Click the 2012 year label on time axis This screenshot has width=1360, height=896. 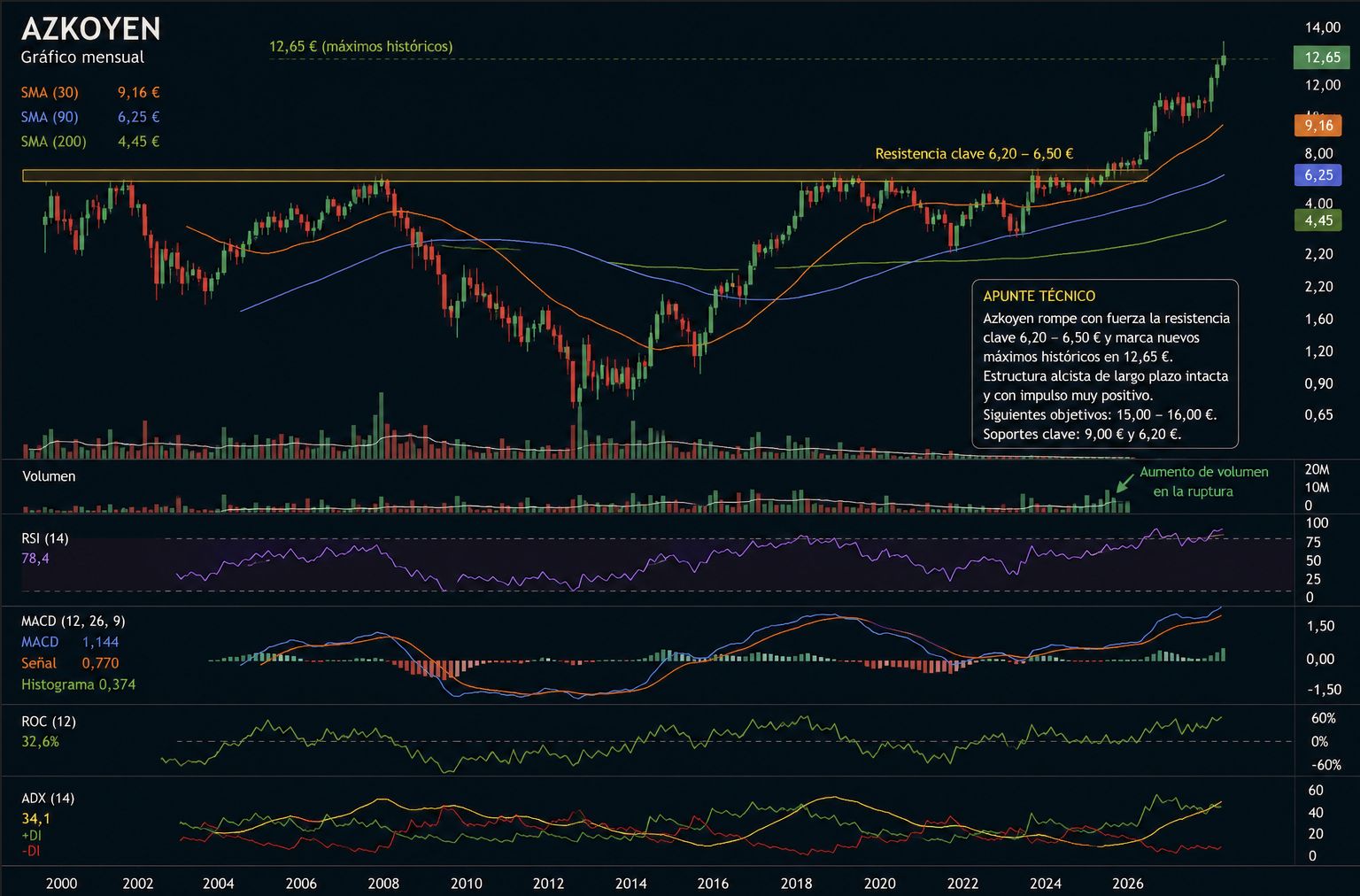point(549,884)
